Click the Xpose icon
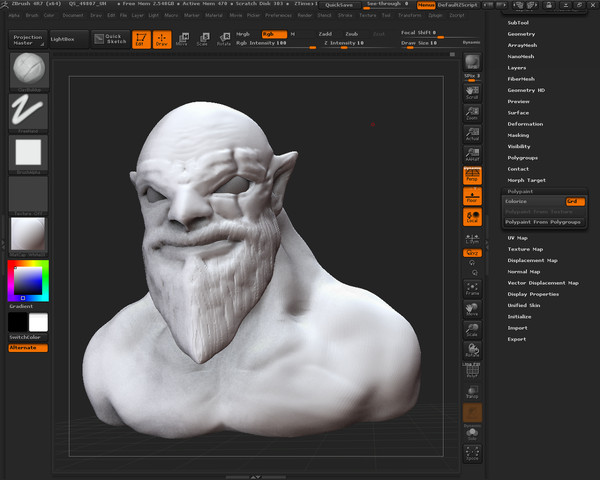Viewport: 600px width, 480px height. (472, 454)
